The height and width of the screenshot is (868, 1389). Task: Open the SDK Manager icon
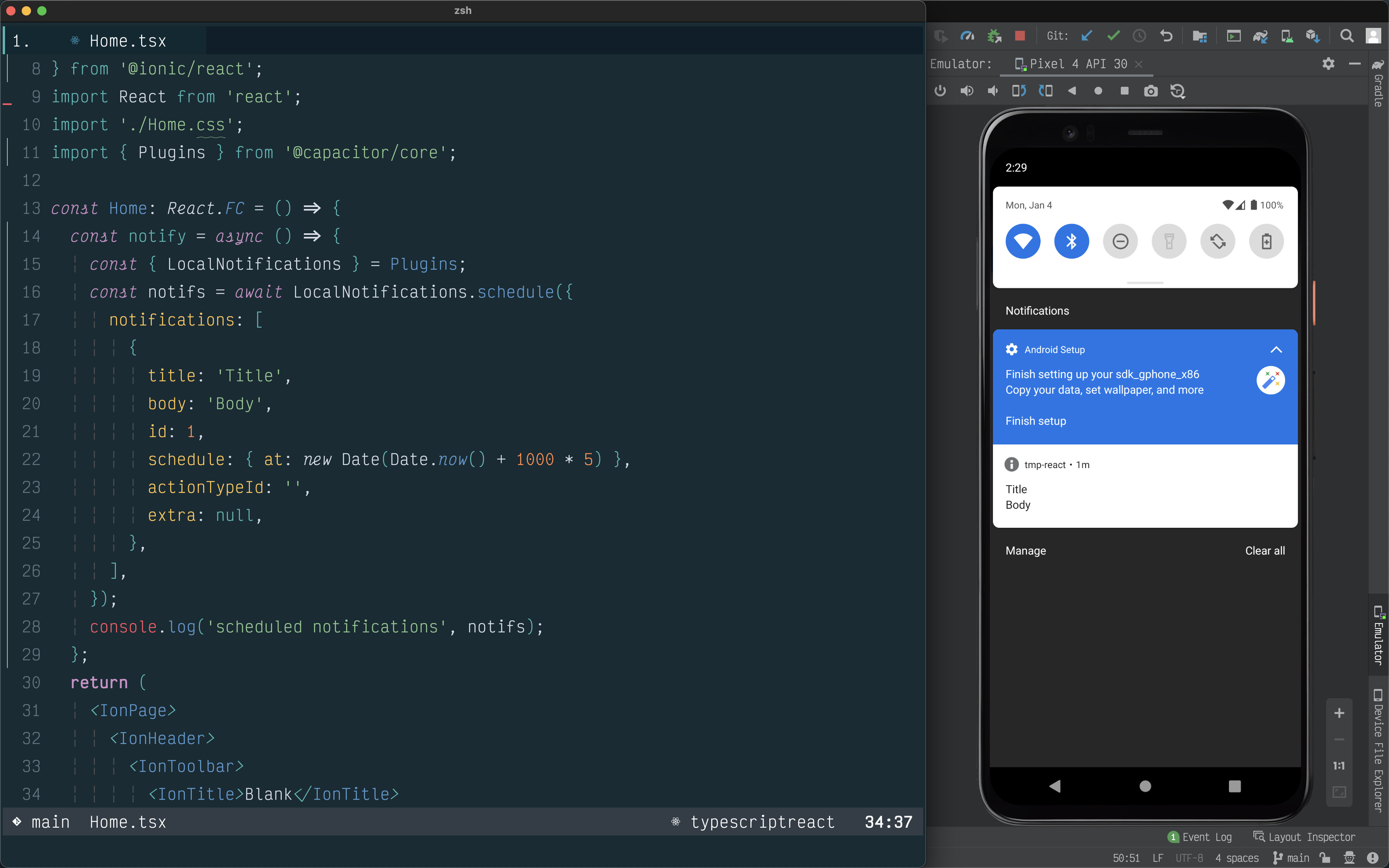(1313, 36)
